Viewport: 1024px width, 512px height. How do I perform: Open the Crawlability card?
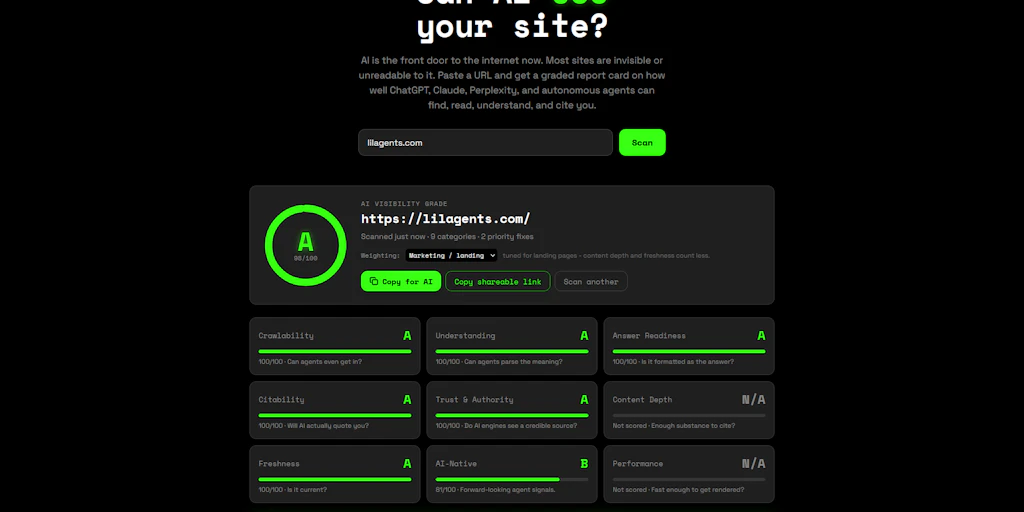pyautogui.click(x=334, y=346)
